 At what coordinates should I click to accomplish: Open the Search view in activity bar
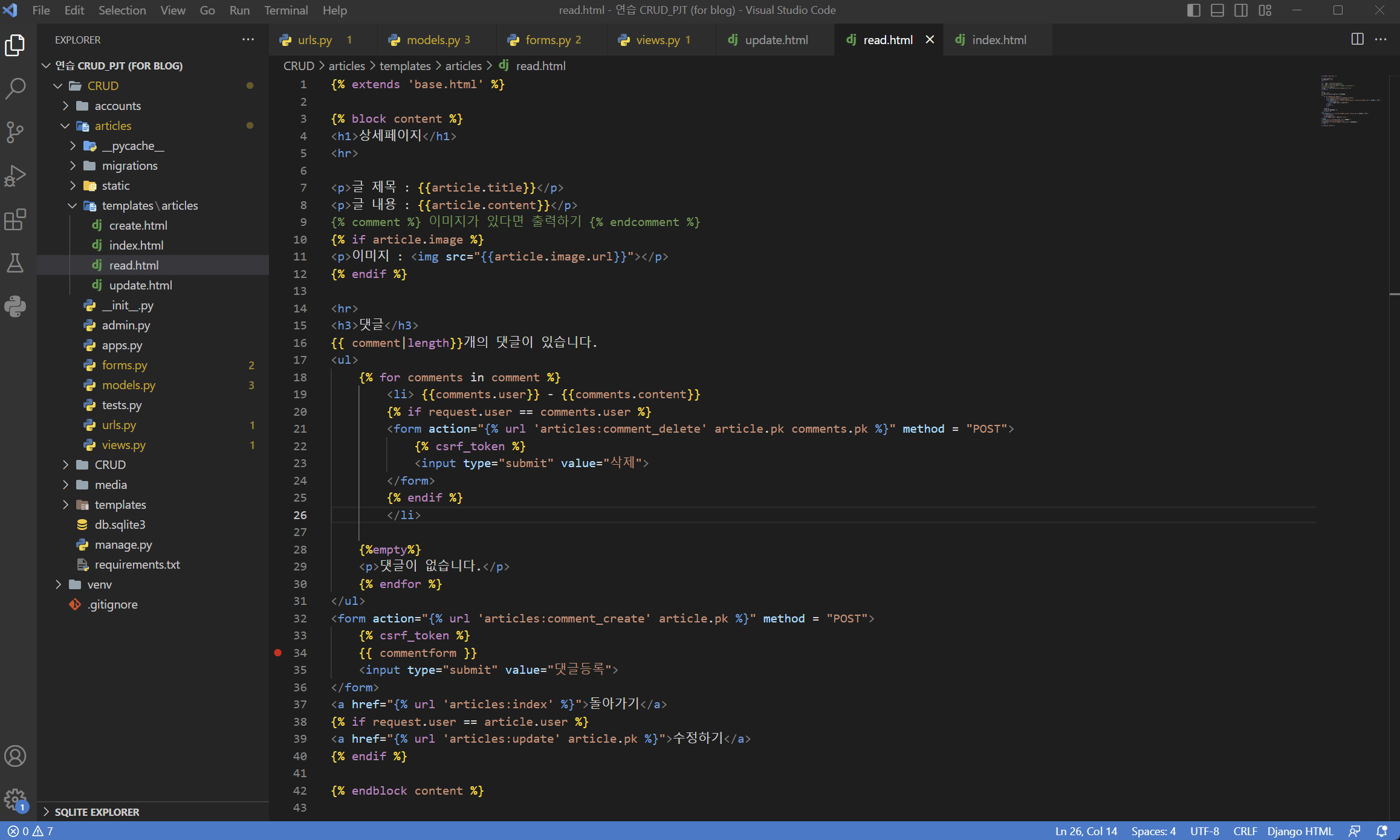tap(15, 88)
